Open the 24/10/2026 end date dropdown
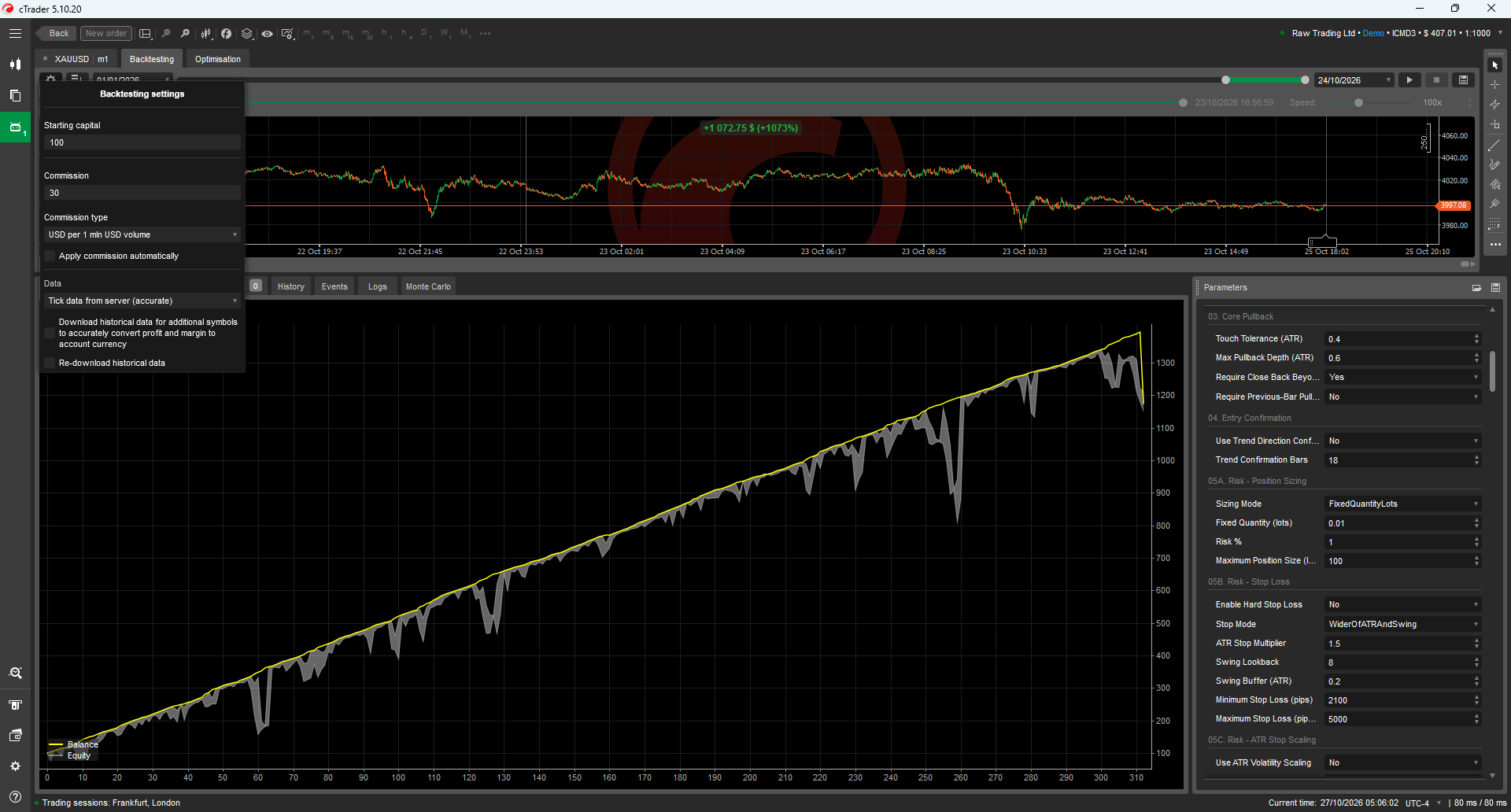 coord(1354,80)
